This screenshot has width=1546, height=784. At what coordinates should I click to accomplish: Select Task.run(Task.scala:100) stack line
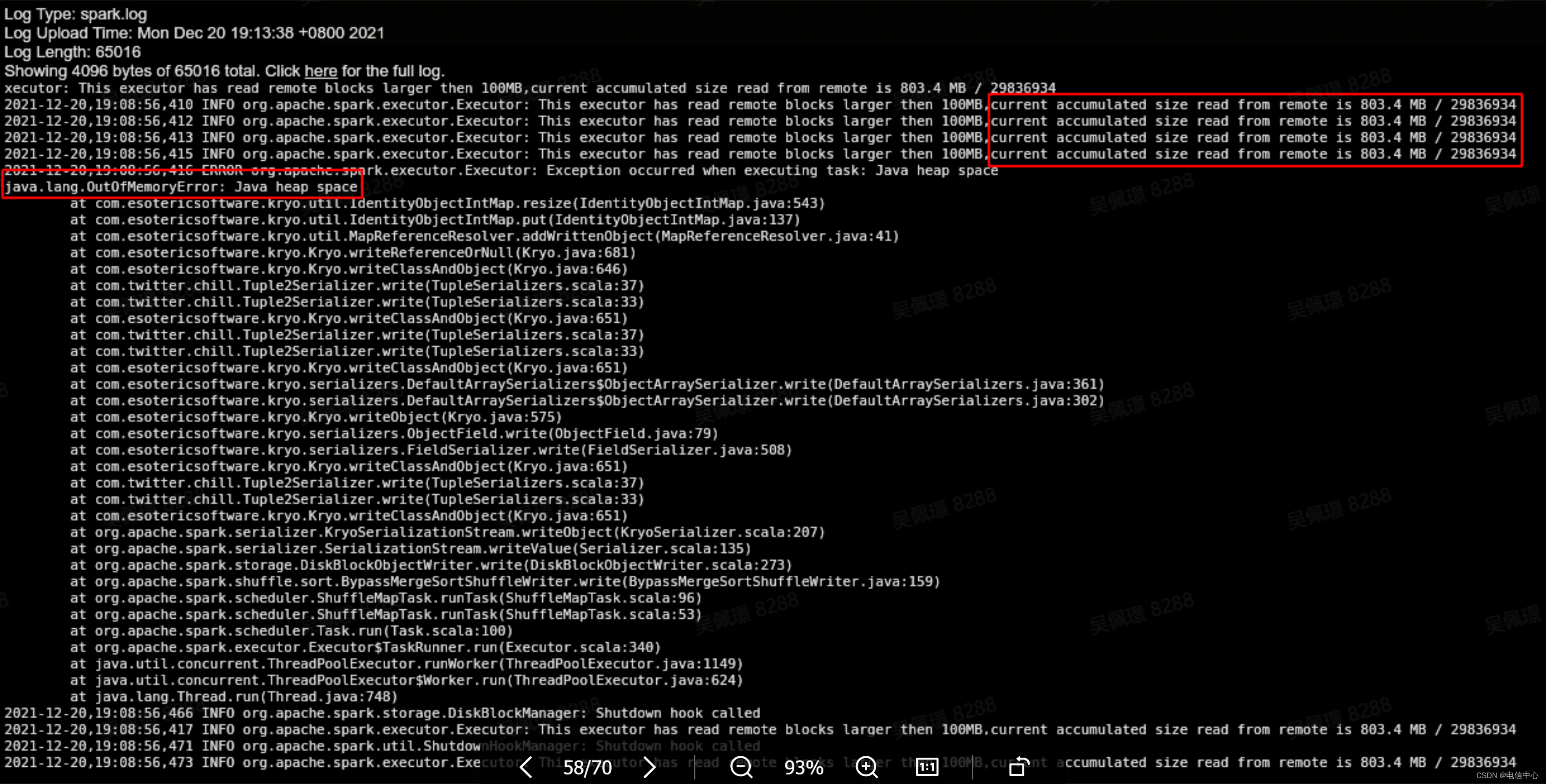[x=291, y=631]
